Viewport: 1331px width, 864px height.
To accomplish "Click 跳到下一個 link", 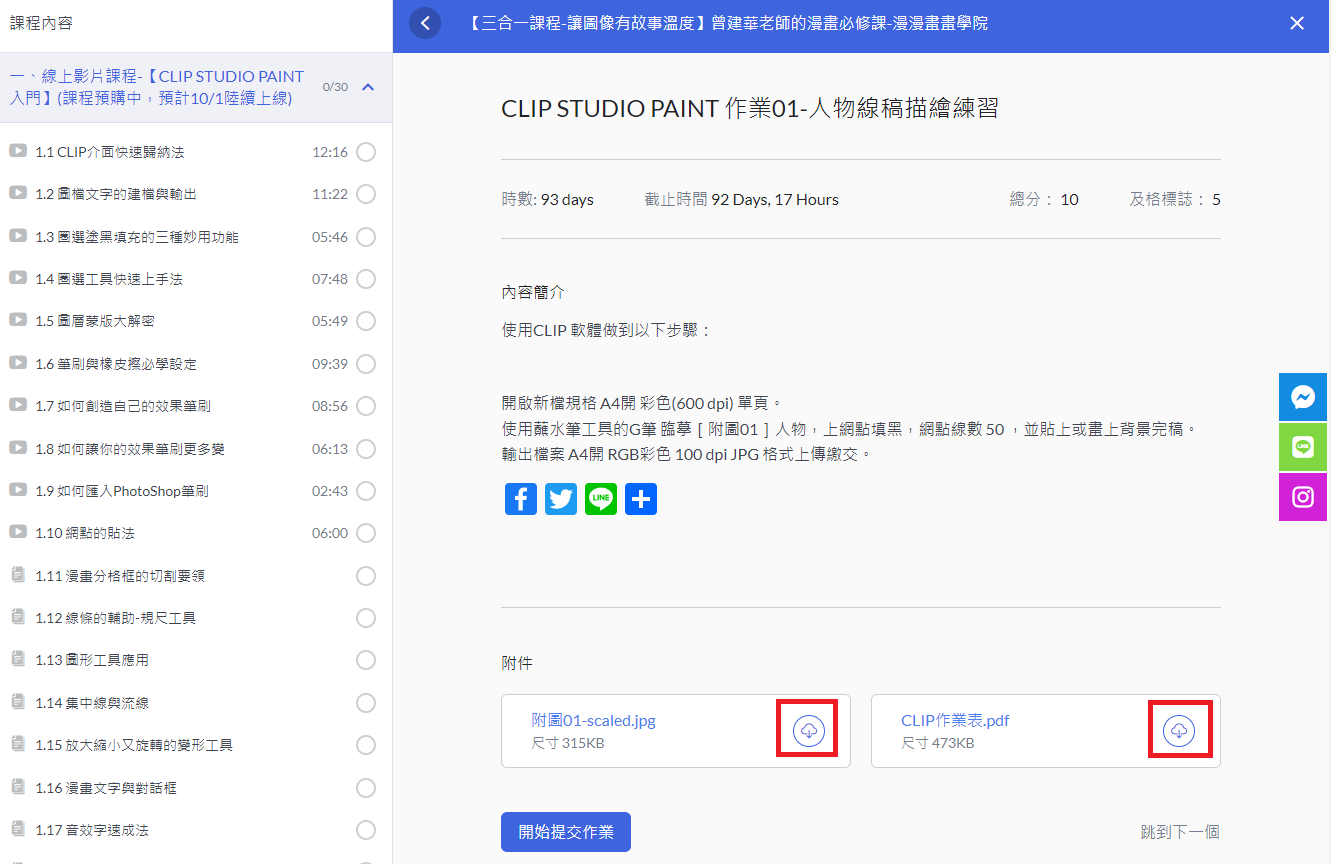I will click(x=1180, y=832).
